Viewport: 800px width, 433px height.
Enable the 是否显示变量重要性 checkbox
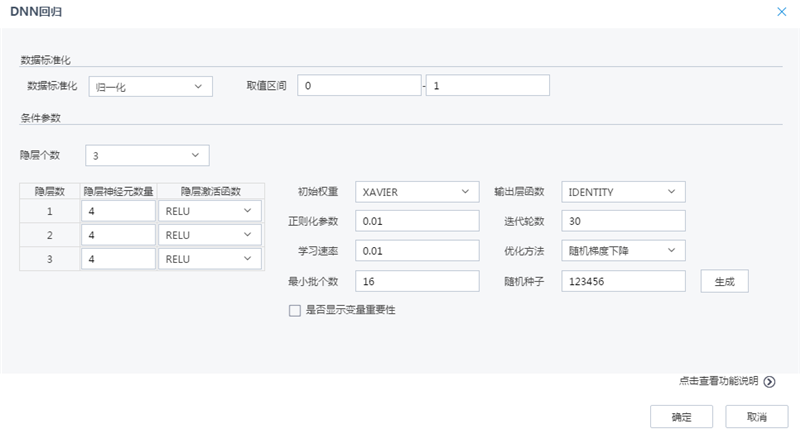294,310
